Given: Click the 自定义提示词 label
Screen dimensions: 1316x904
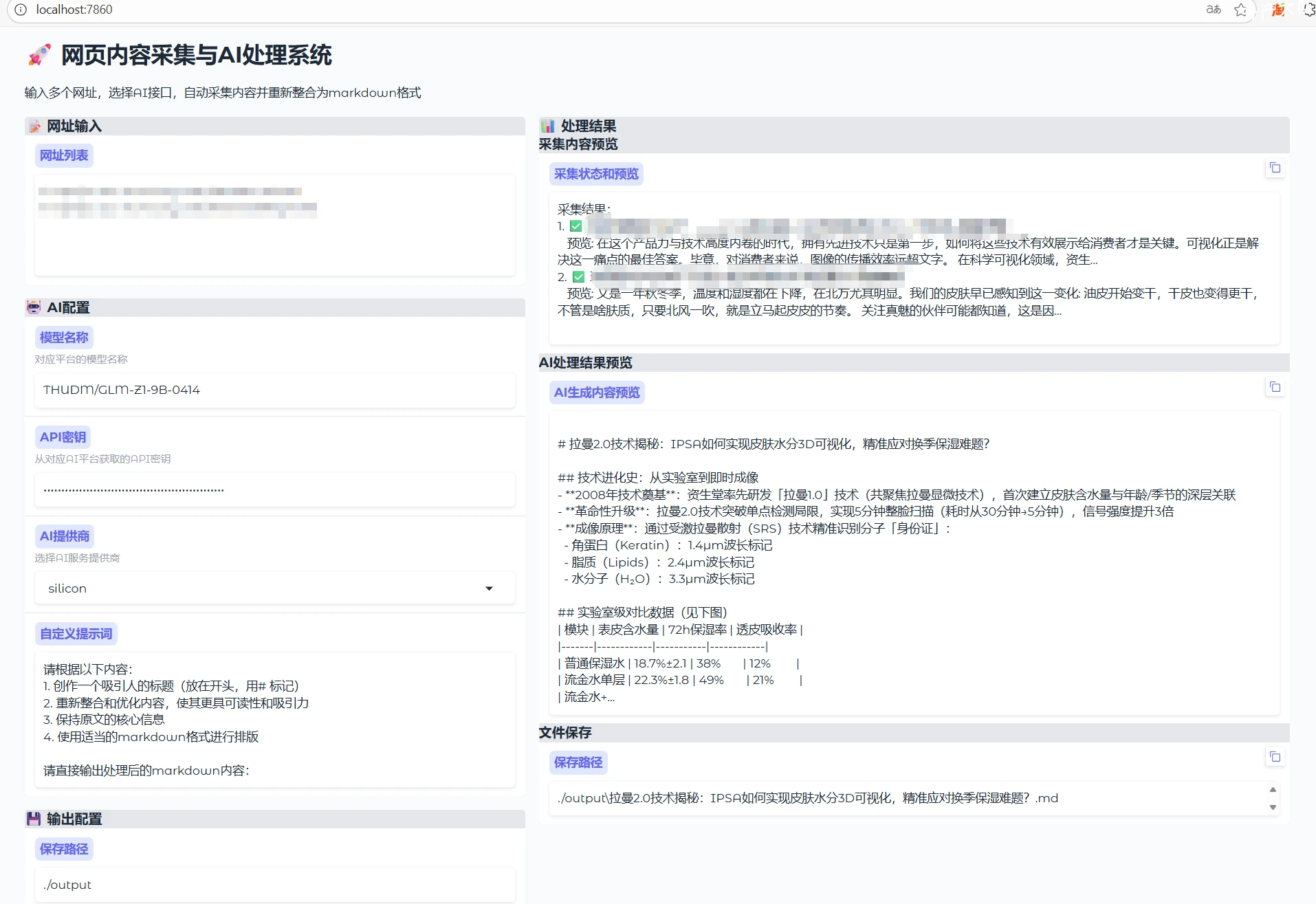Looking at the screenshot, I should pos(76,634).
